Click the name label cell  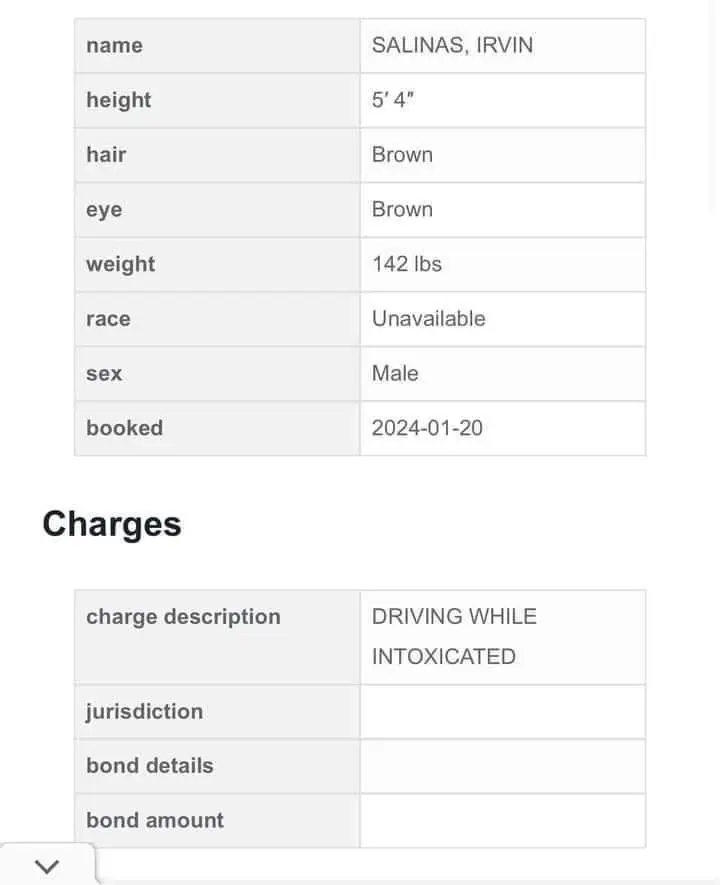(114, 45)
